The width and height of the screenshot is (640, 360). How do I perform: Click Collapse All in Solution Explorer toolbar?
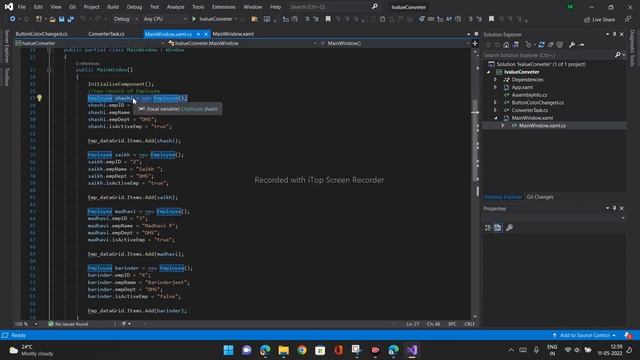coord(550,44)
